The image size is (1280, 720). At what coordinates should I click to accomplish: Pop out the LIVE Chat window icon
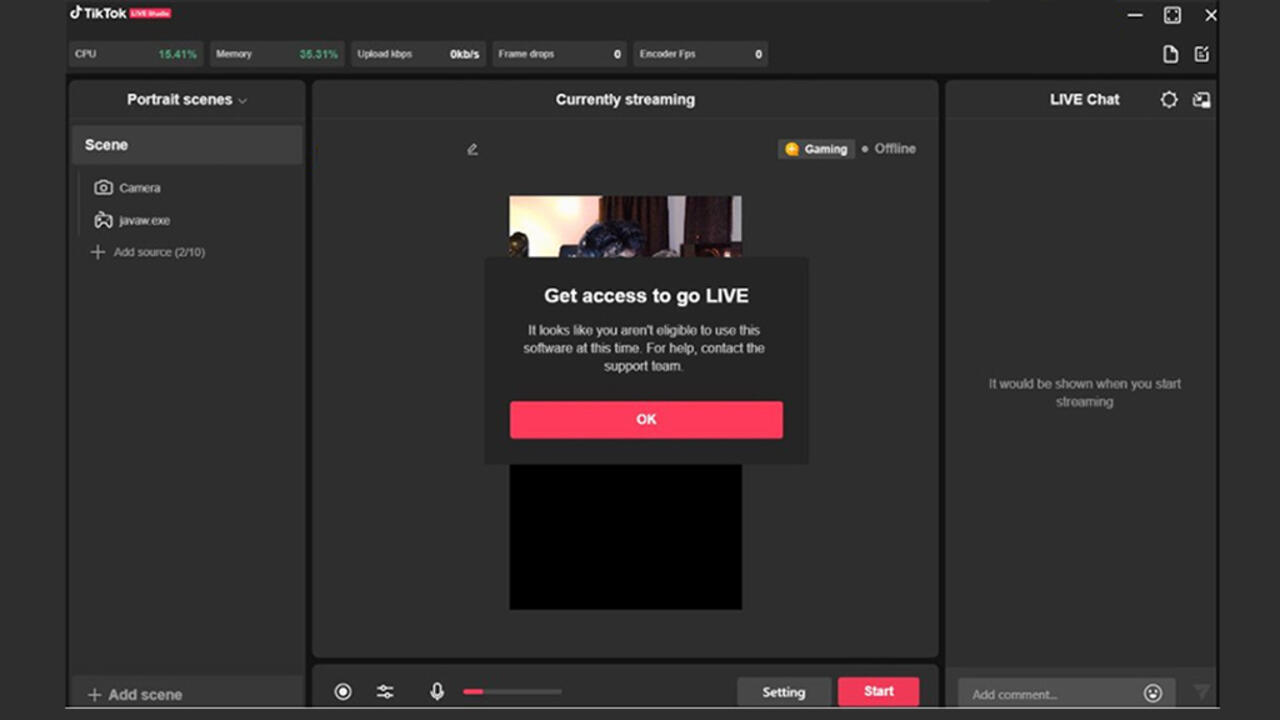coord(1202,100)
